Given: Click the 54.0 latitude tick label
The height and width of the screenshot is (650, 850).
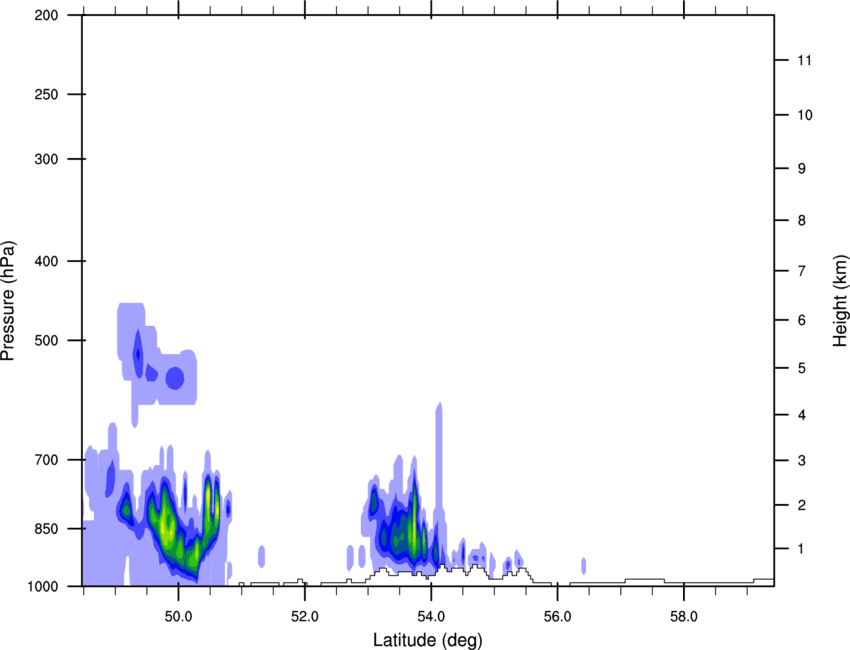Looking at the screenshot, I should (x=431, y=617).
